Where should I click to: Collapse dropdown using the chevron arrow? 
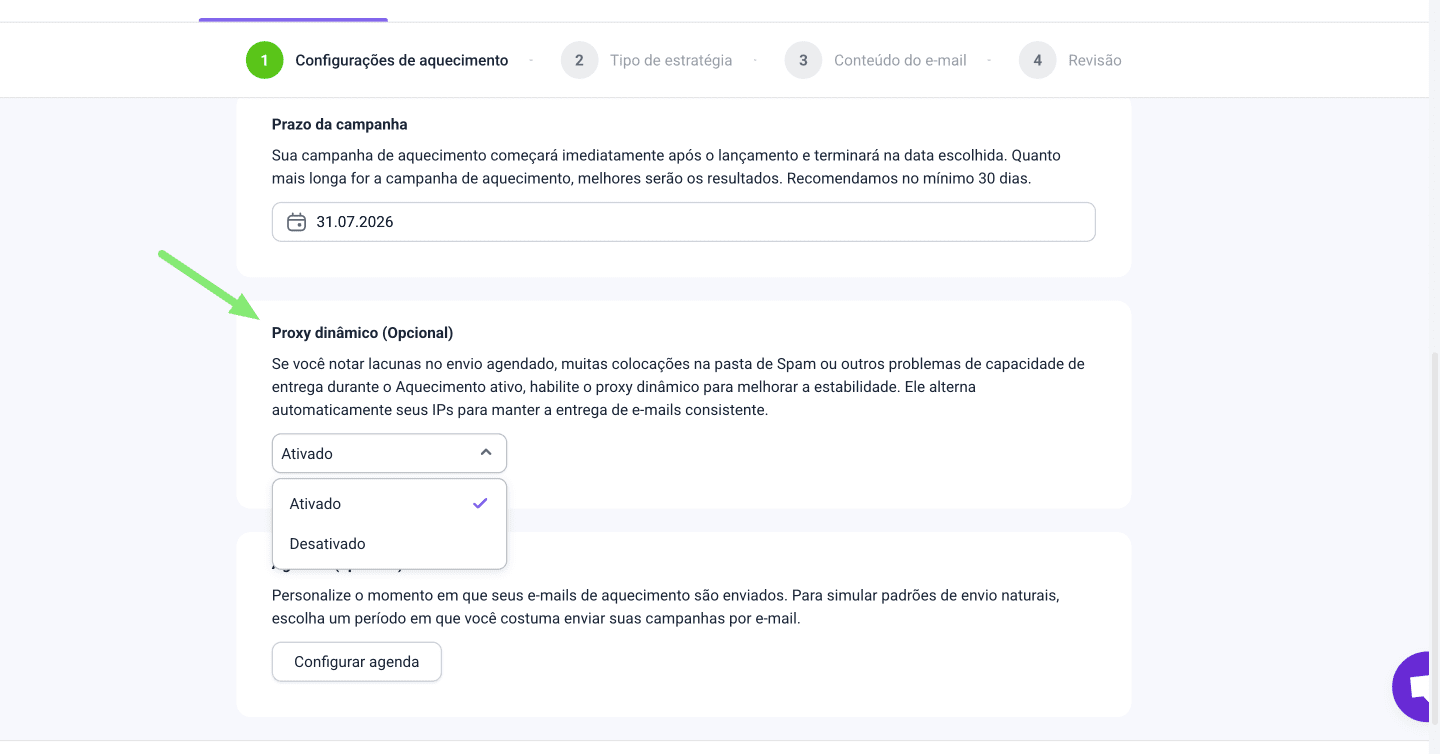(x=486, y=453)
